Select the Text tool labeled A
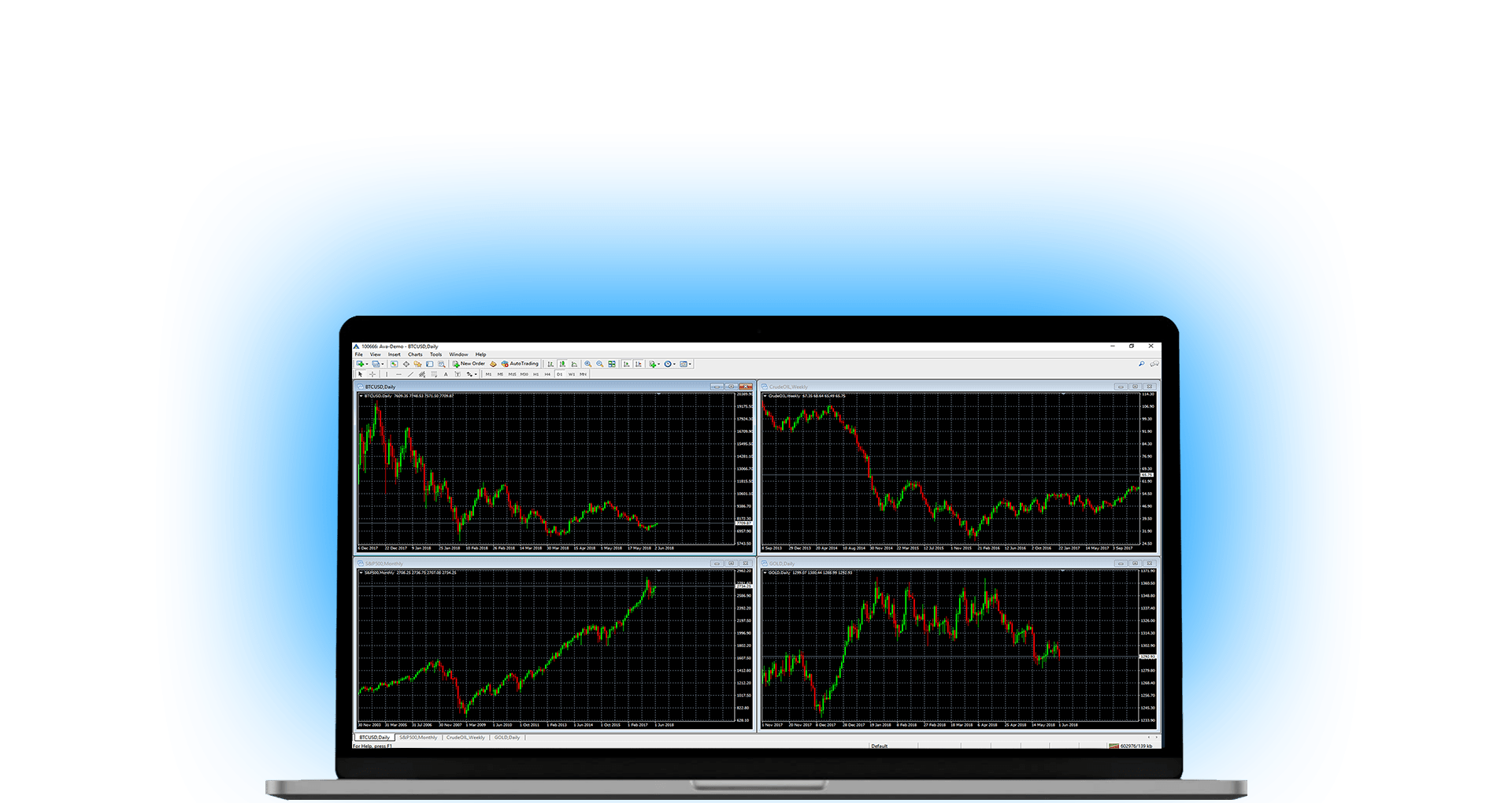This screenshot has width=1512, height=803. [446, 374]
